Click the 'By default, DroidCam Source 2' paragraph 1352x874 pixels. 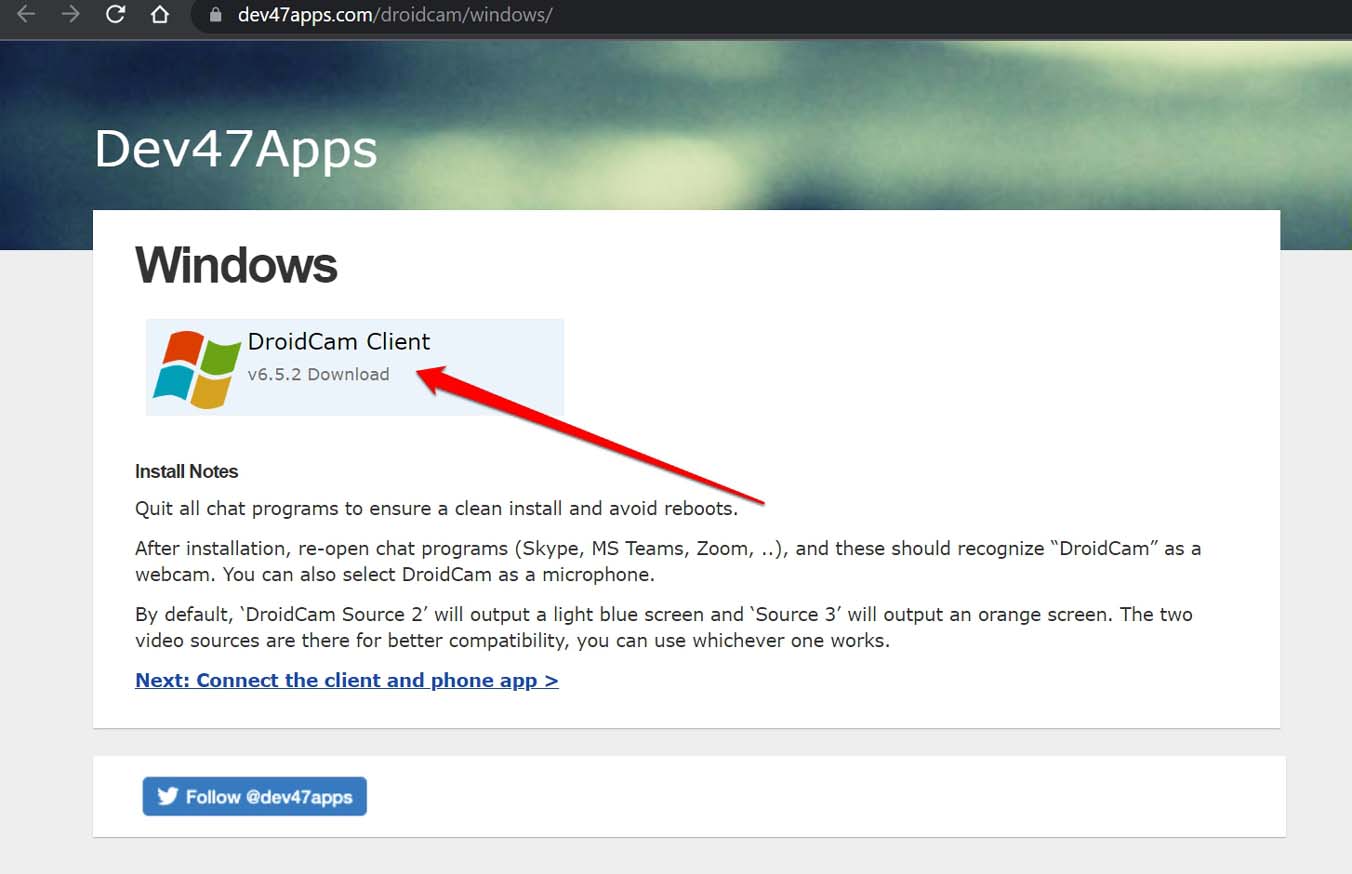[x=664, y=627]
